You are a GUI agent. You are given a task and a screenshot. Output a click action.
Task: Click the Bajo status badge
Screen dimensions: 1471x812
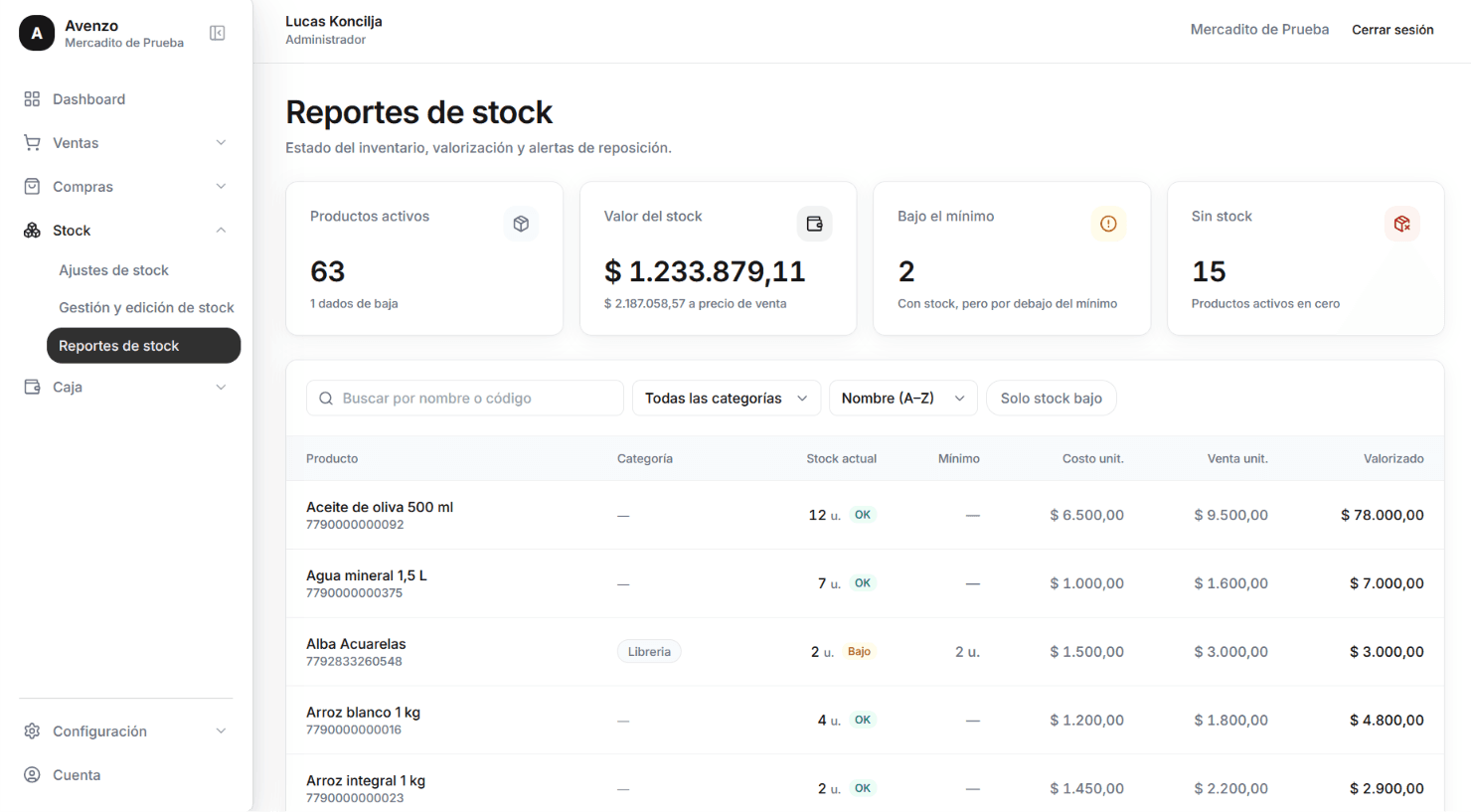pos(860,652)
